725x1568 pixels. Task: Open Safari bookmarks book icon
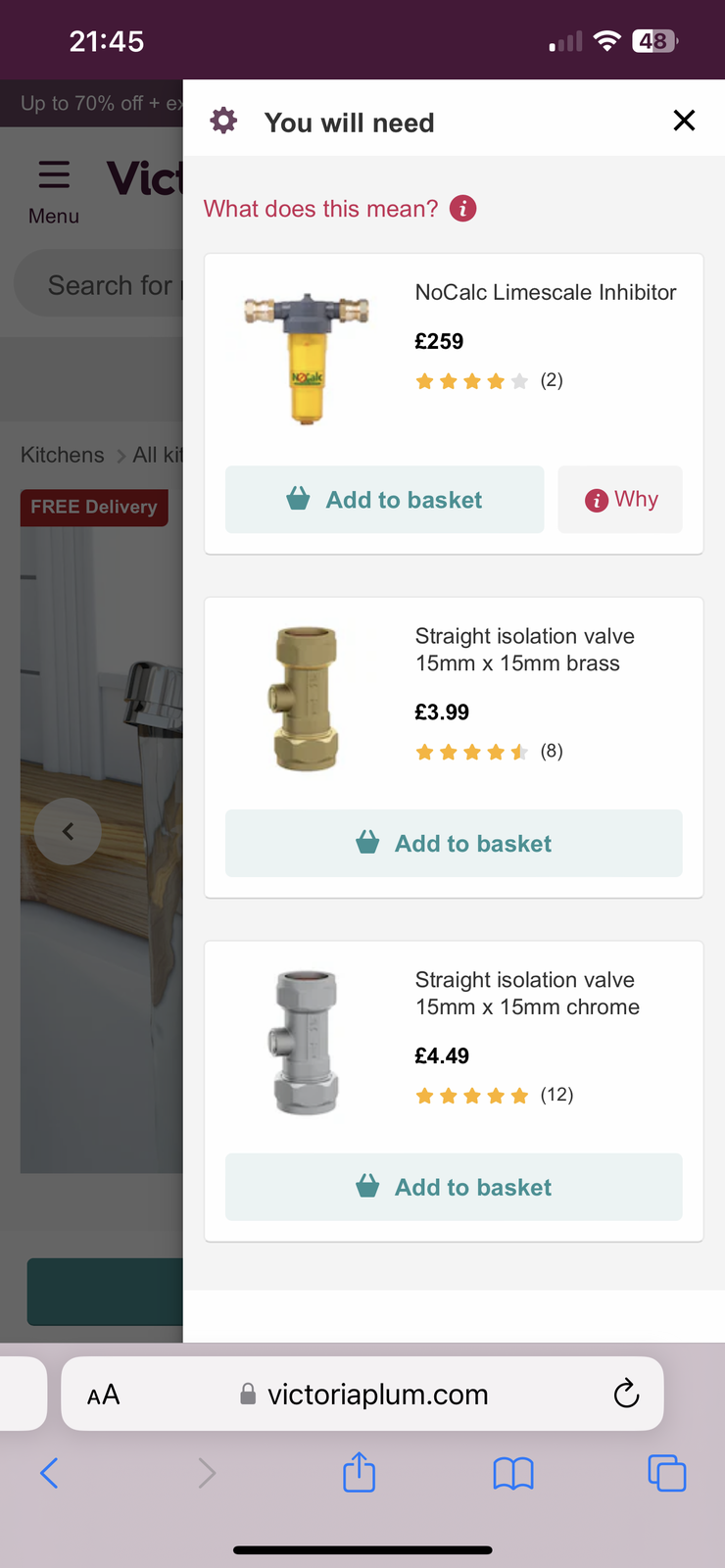512,1472
